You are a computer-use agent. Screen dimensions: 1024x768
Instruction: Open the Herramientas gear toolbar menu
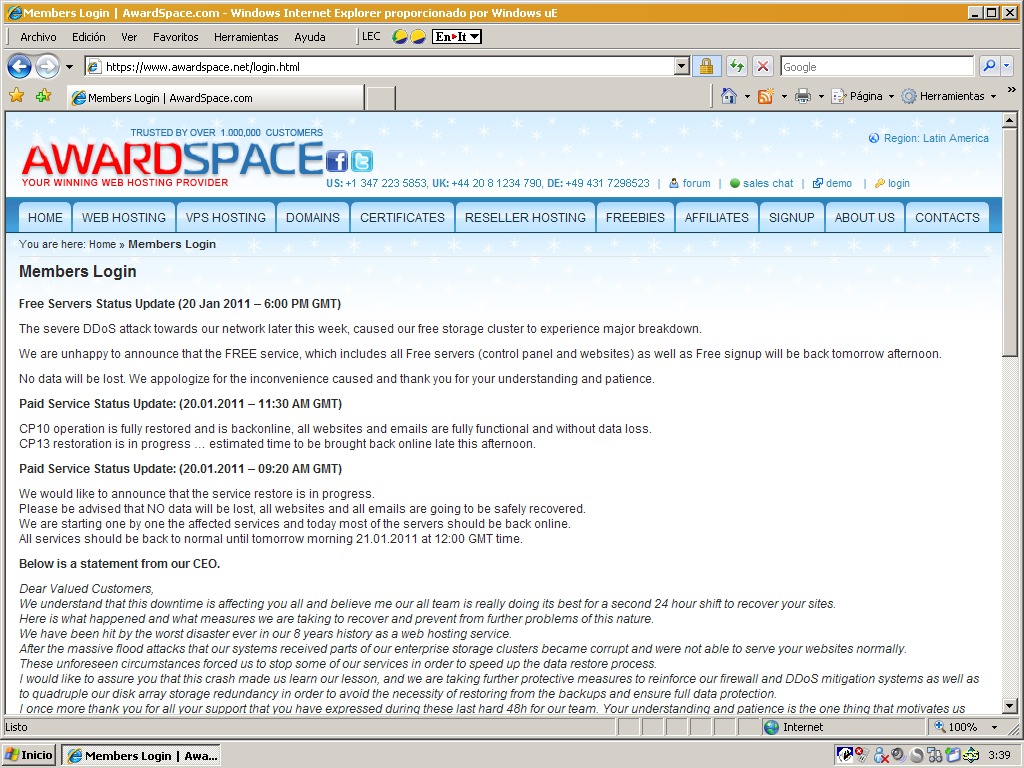949,96
